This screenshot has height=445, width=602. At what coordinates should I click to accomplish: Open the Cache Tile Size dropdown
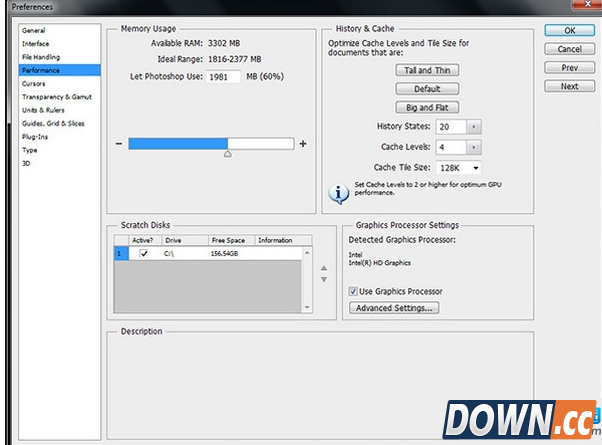coord(459,167)
